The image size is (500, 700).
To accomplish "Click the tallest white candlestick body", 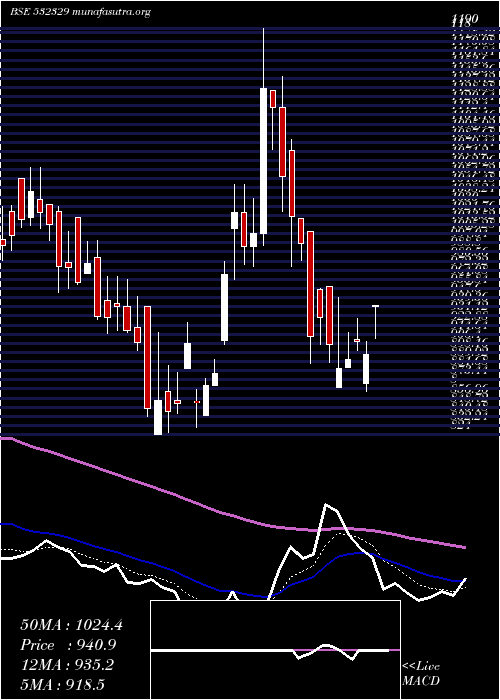I will click(263, 161).
